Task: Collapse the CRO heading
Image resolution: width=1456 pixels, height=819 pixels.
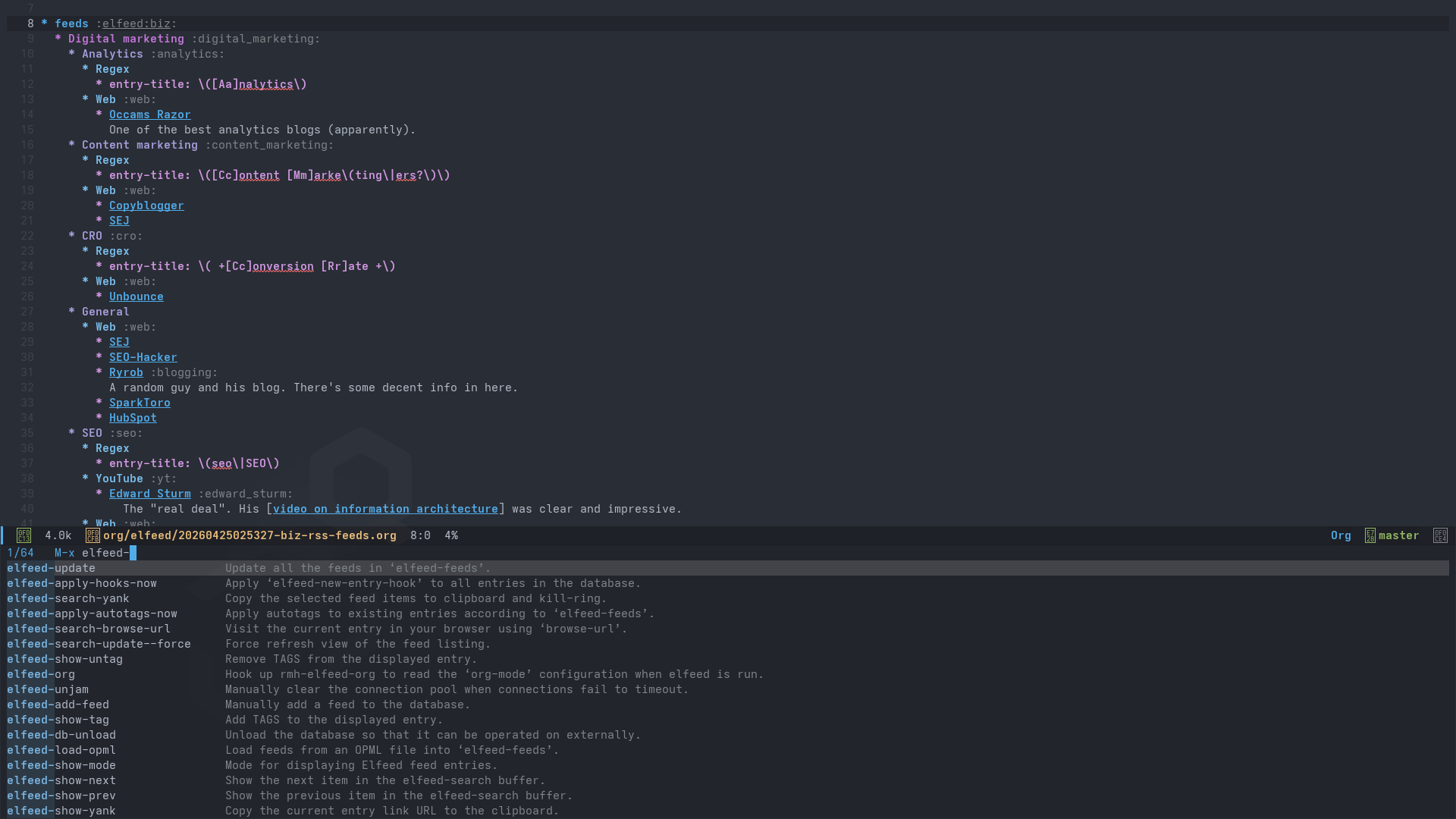Action: click(92, 236)
